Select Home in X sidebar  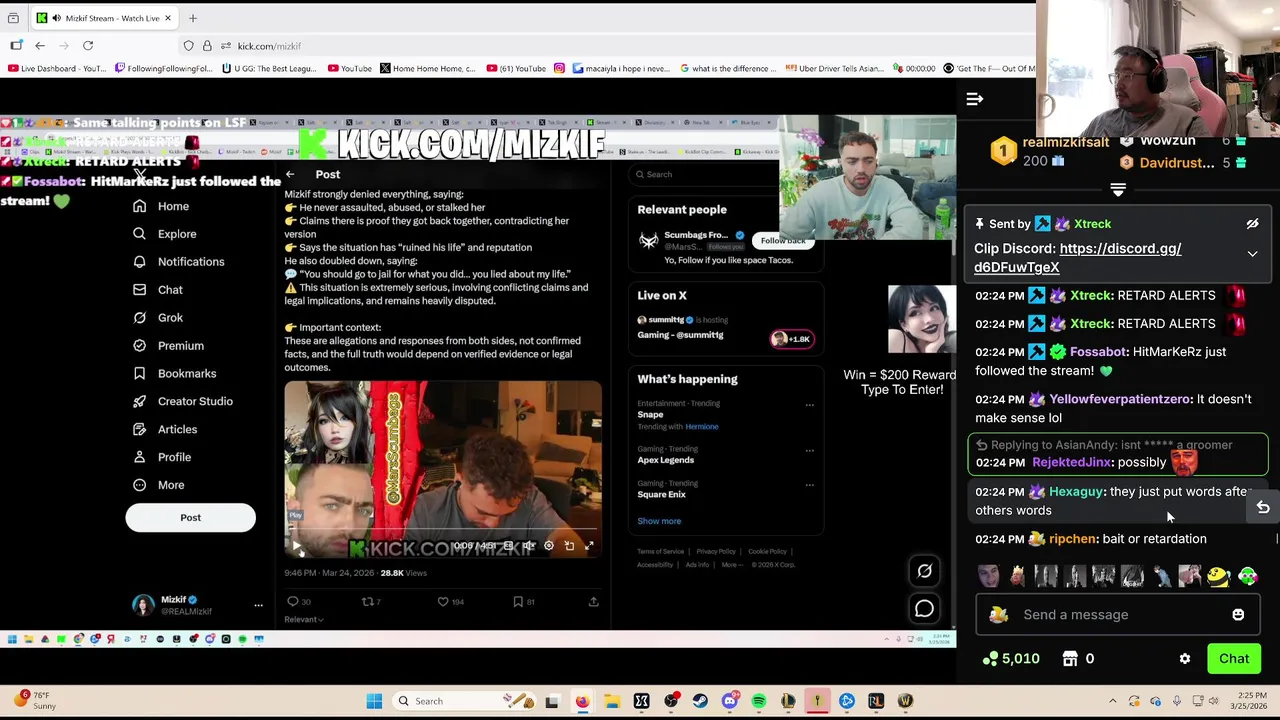pyautogui.click(x=161, y=206)
